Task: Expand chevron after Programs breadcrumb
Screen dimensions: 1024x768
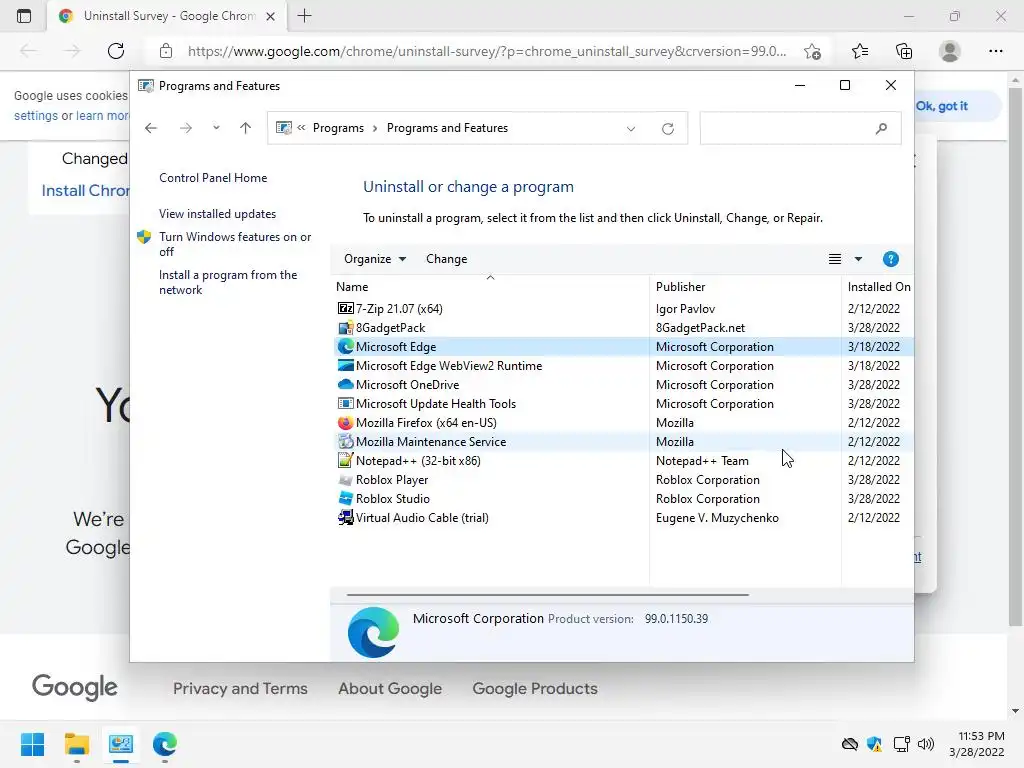Action: click(375, 128)
